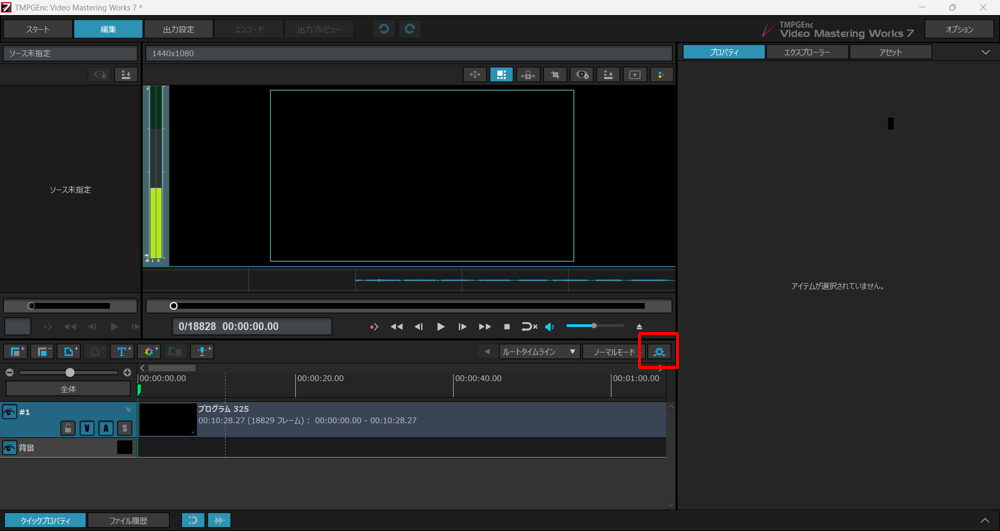The height and width of the screenshot is (531, 1000).
Task: Click the black 背景 color swatch
Action: (x=125, y=447)
